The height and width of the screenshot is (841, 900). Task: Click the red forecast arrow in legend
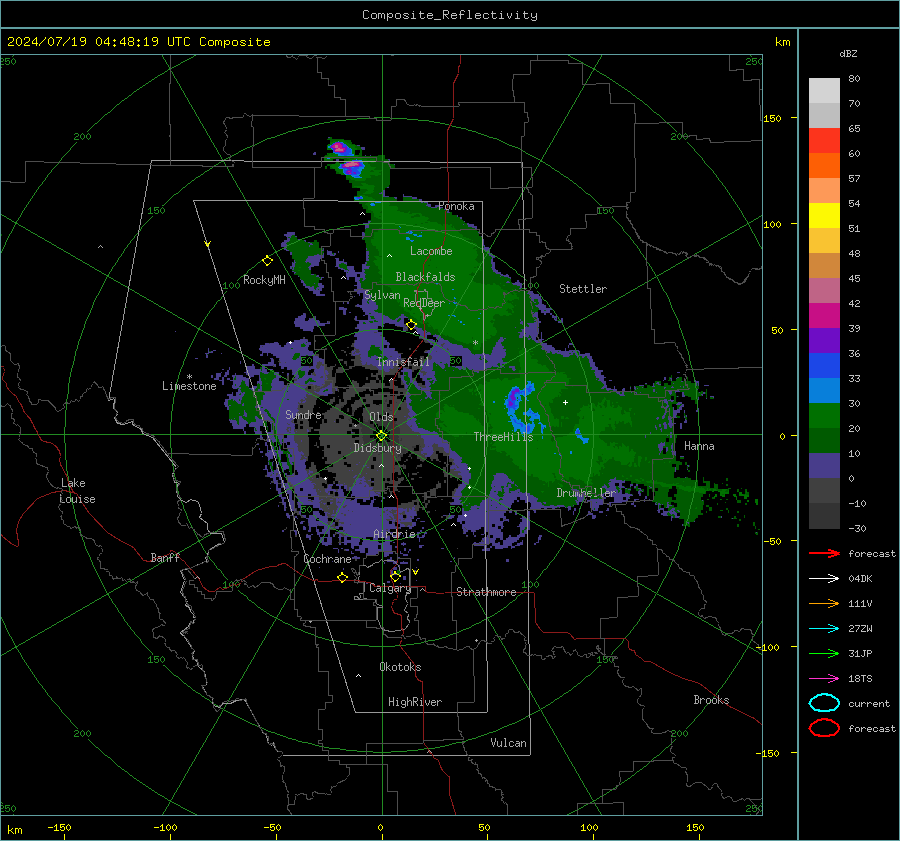tap(824, 553)
